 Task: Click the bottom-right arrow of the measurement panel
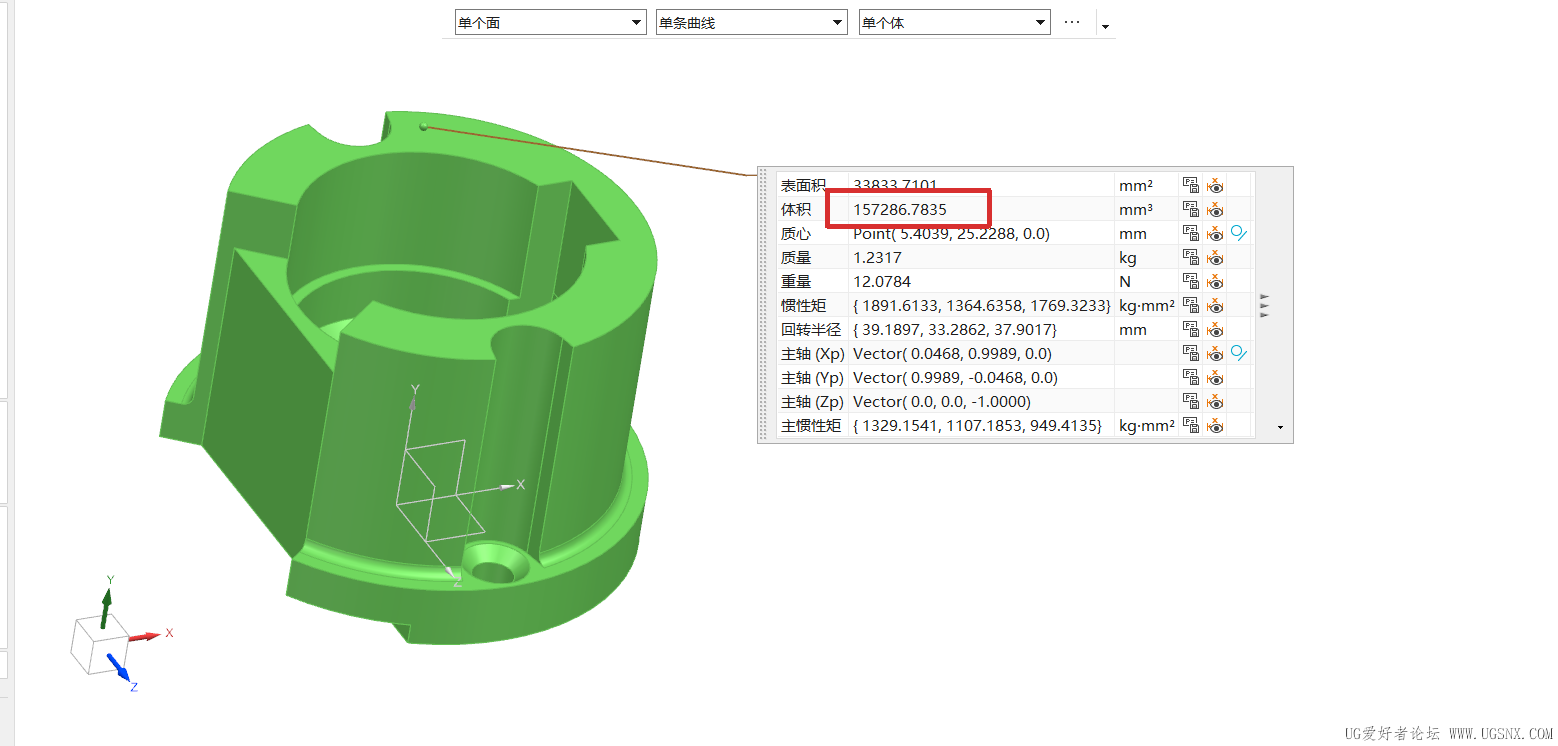point(1281,428)
